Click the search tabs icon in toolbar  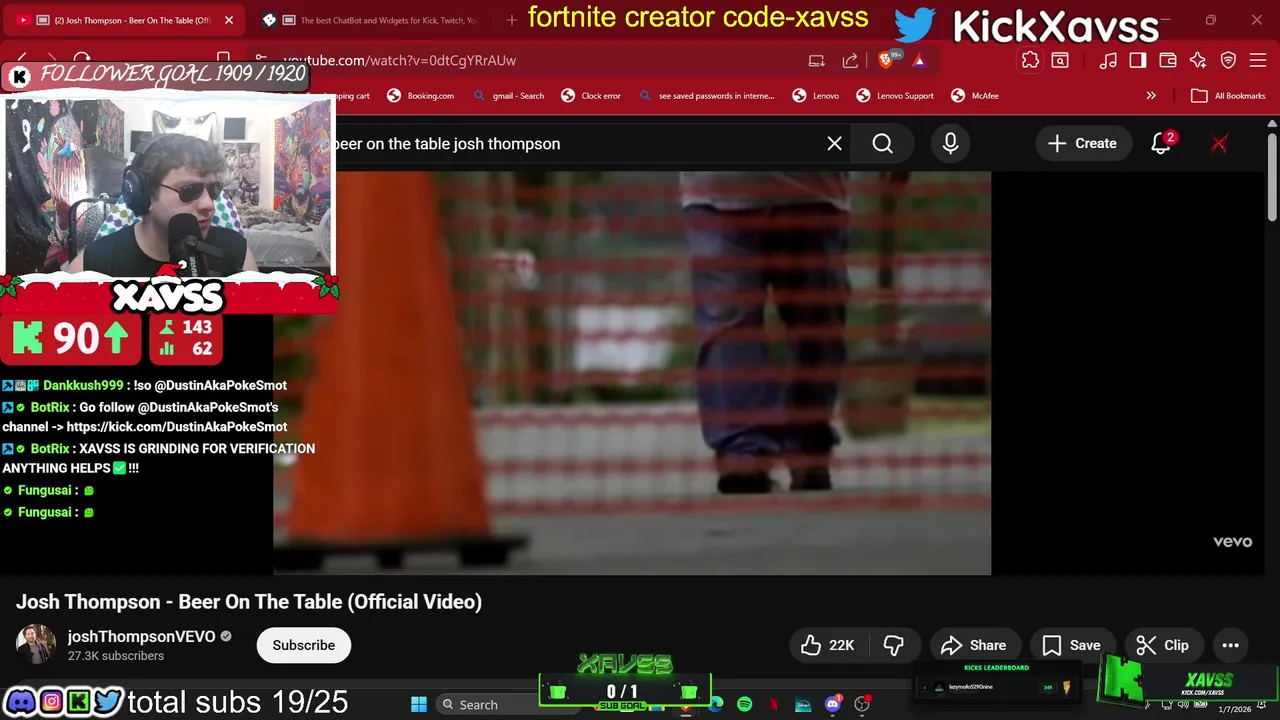(x=1060, y=60)
